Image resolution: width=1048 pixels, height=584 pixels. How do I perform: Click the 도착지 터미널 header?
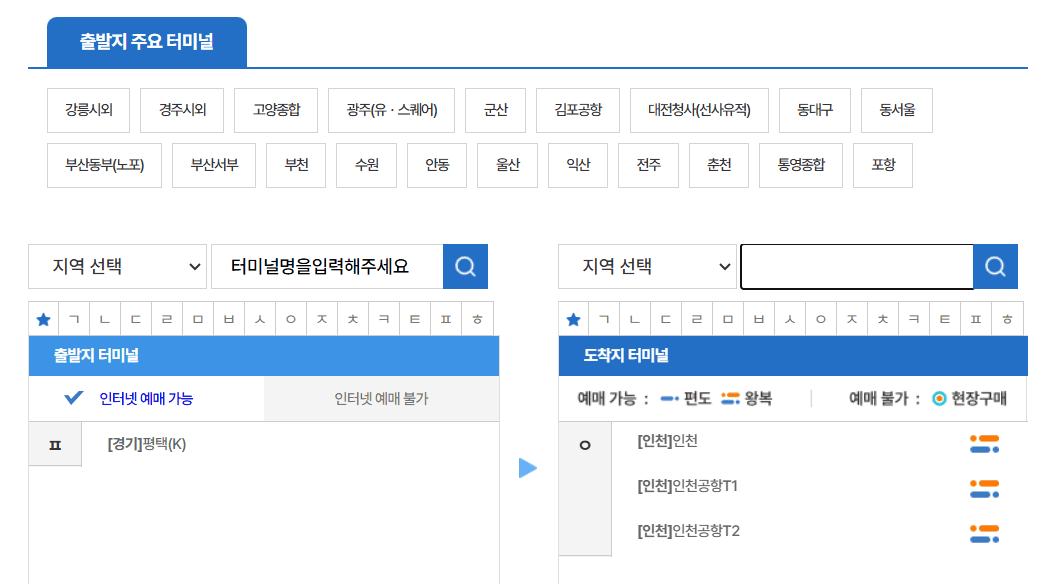793,355
